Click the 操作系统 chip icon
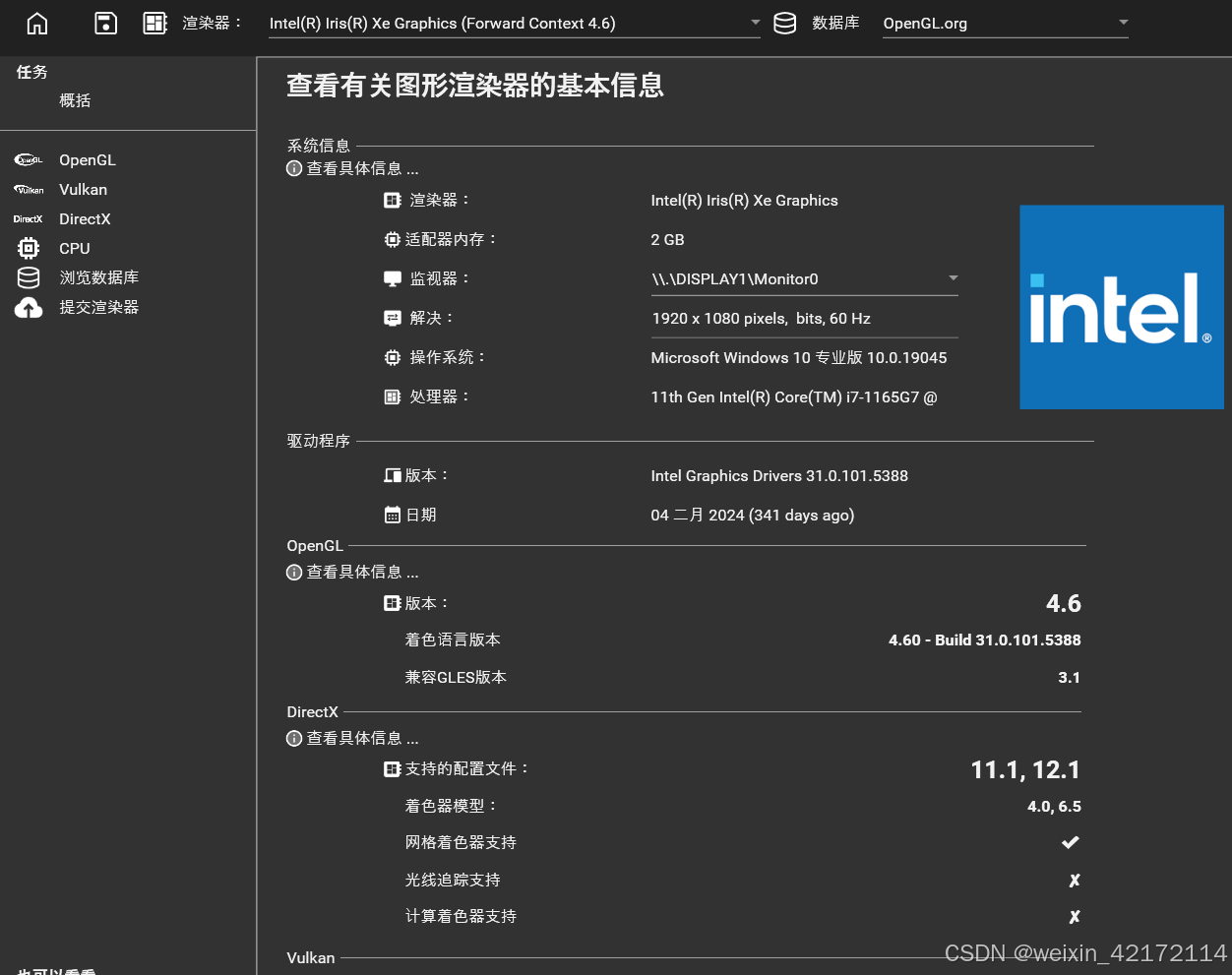This screenshot has width=1232, height=975. tap(393, 358)
